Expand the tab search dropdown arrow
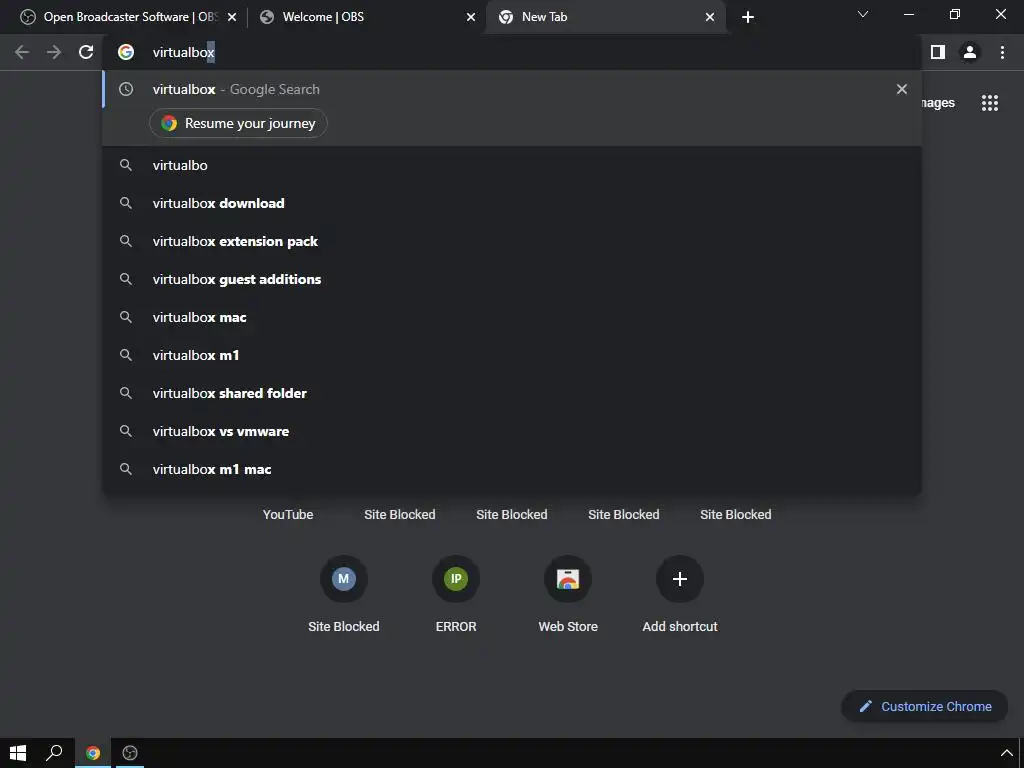The image size is (1024, 768). point(863,14)
